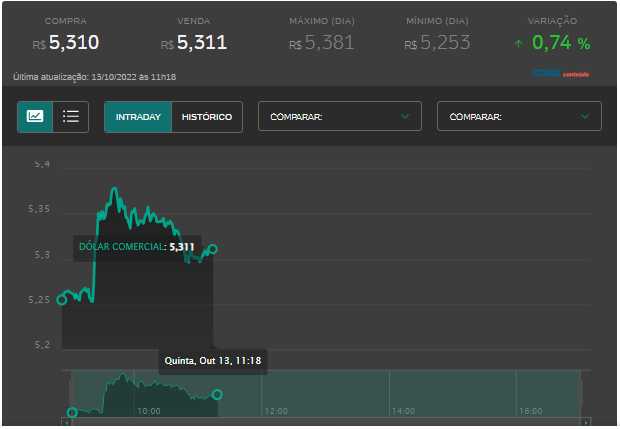Open the first Comparar dropdown

[340, 117]
